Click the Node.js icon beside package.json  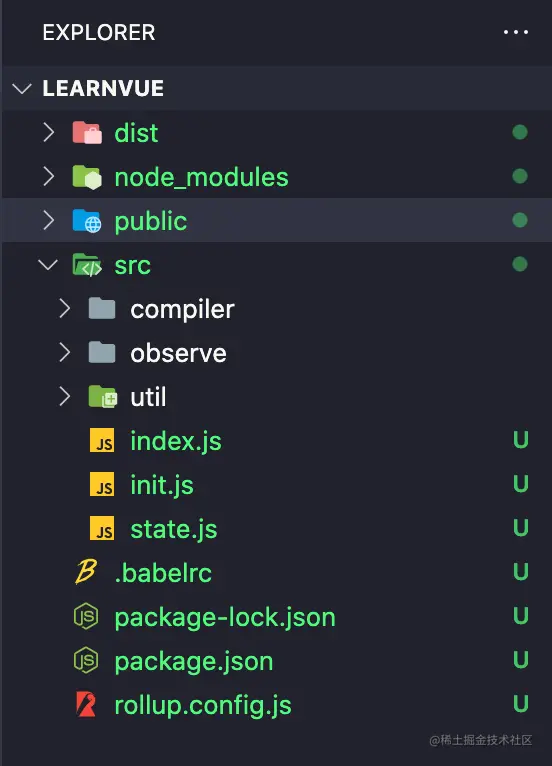click(86, 660)
